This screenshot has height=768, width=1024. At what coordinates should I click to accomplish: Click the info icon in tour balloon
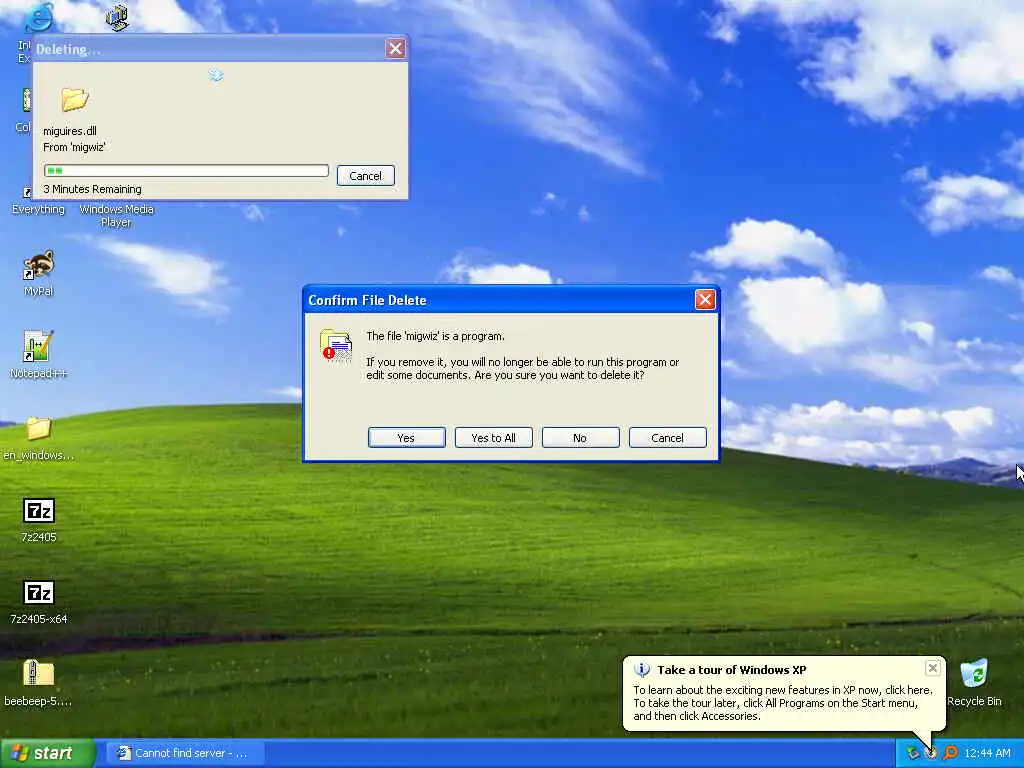click(x=642, y=669)
